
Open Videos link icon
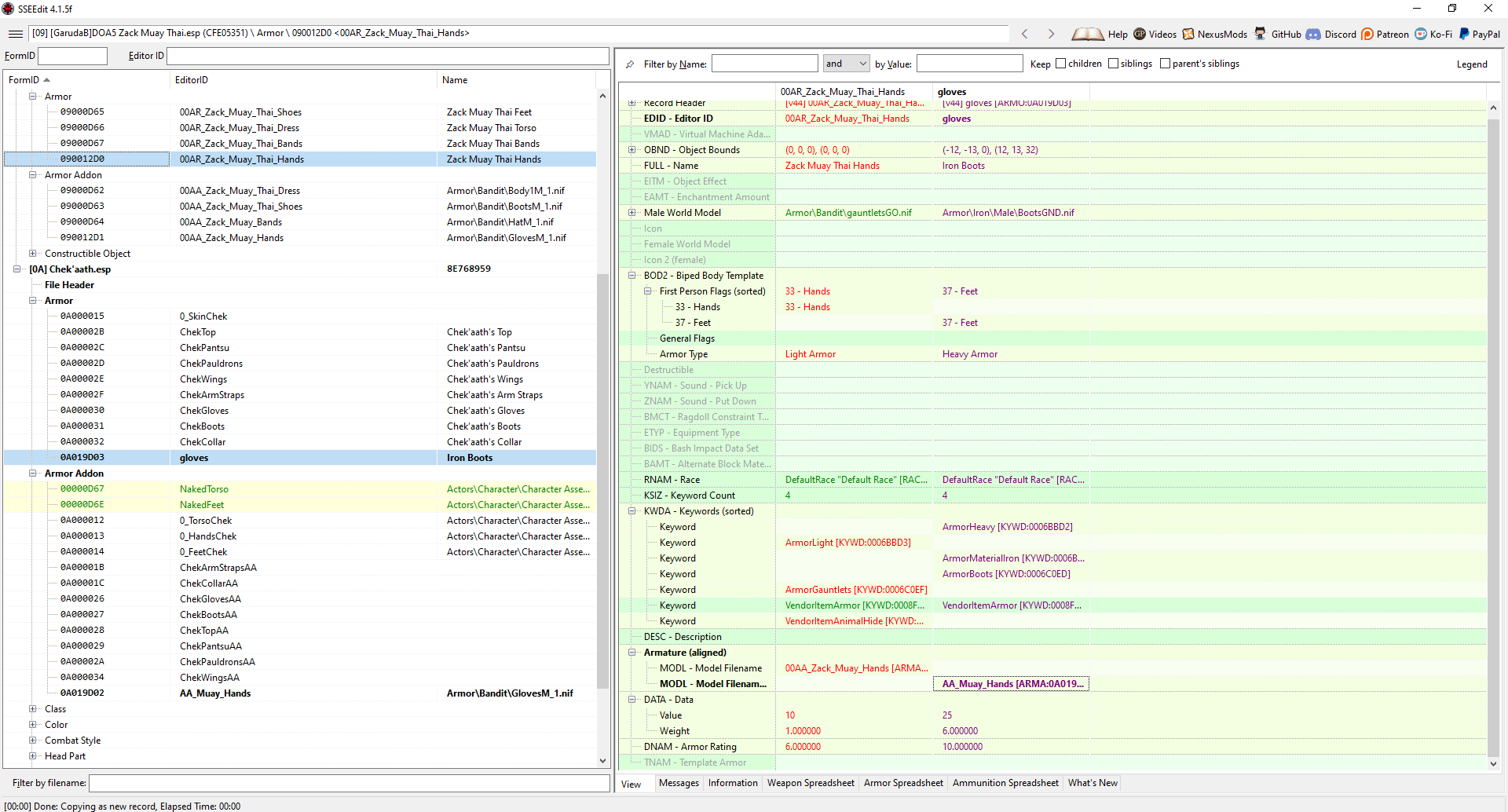(x=1140, y=34)
